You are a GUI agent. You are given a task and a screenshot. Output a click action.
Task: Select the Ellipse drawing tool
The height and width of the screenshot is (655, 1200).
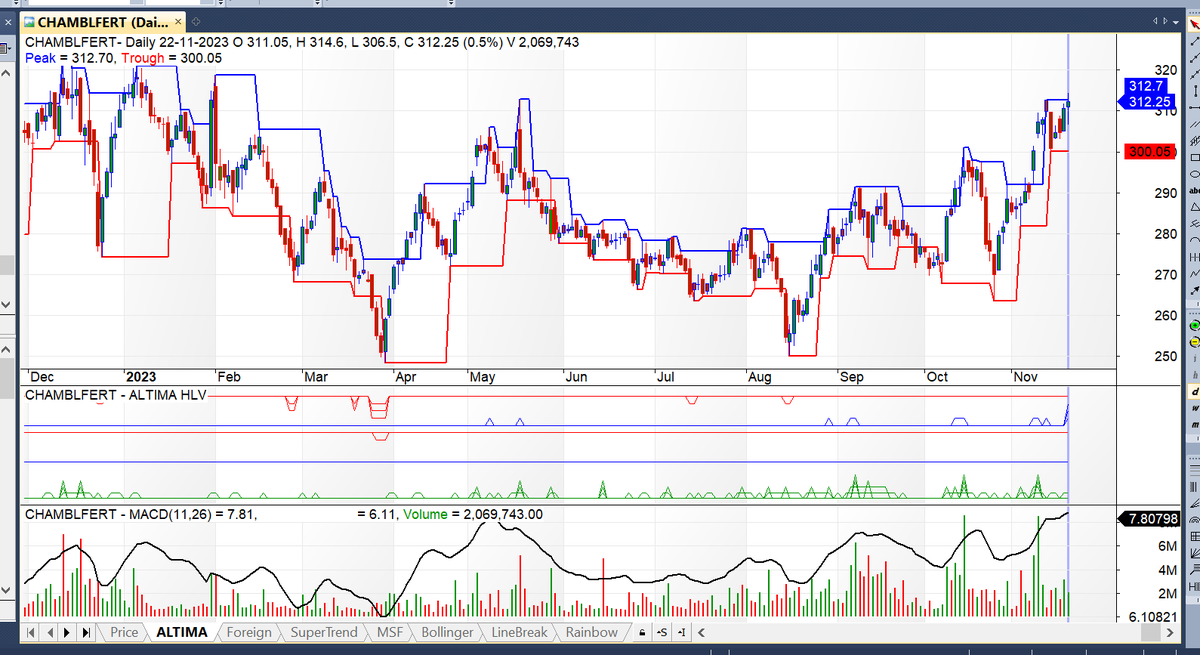click(x=1194, y=174)
